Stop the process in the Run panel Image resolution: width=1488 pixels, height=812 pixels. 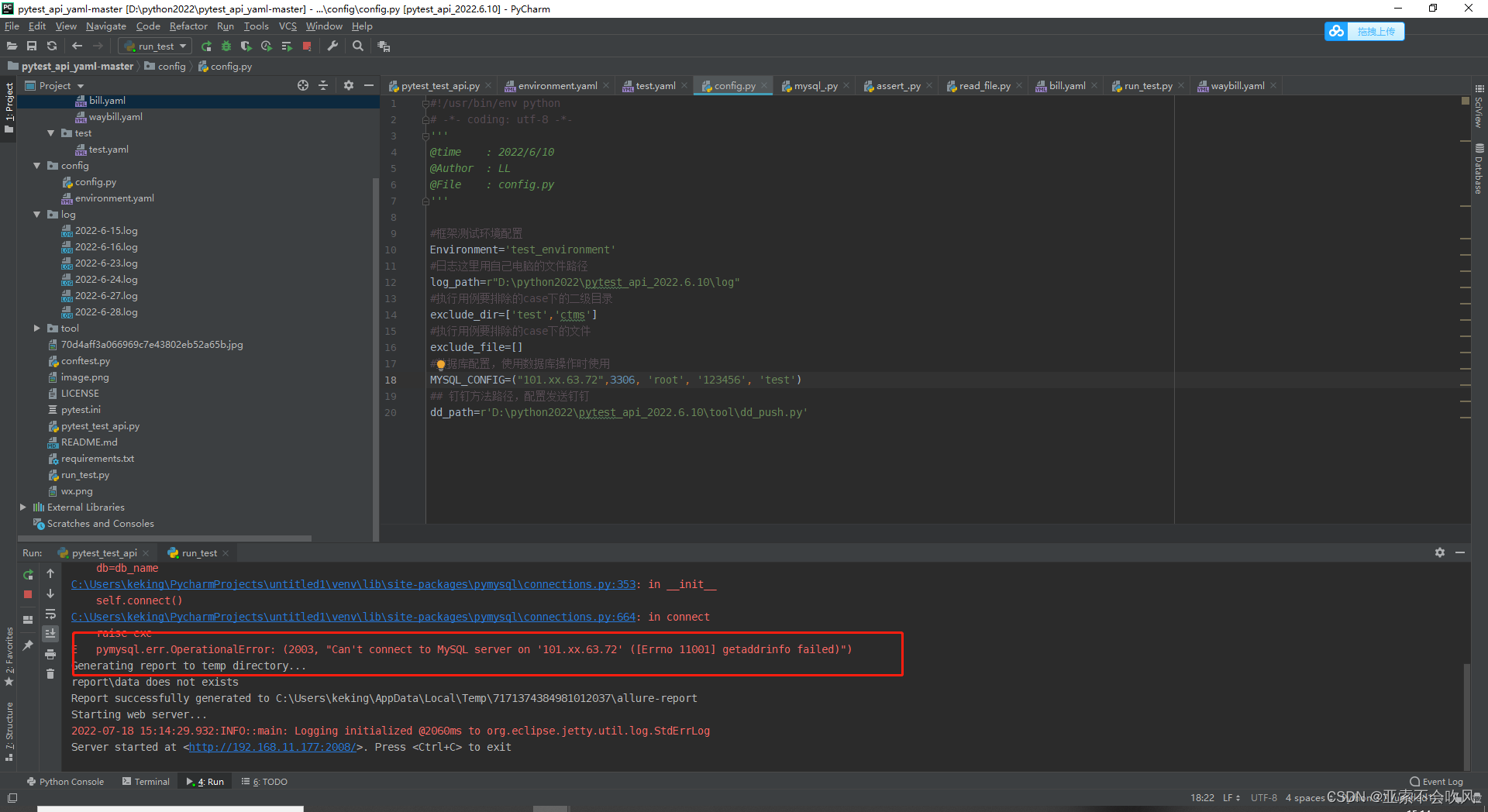pyautogui.click(x=28, y=594)
